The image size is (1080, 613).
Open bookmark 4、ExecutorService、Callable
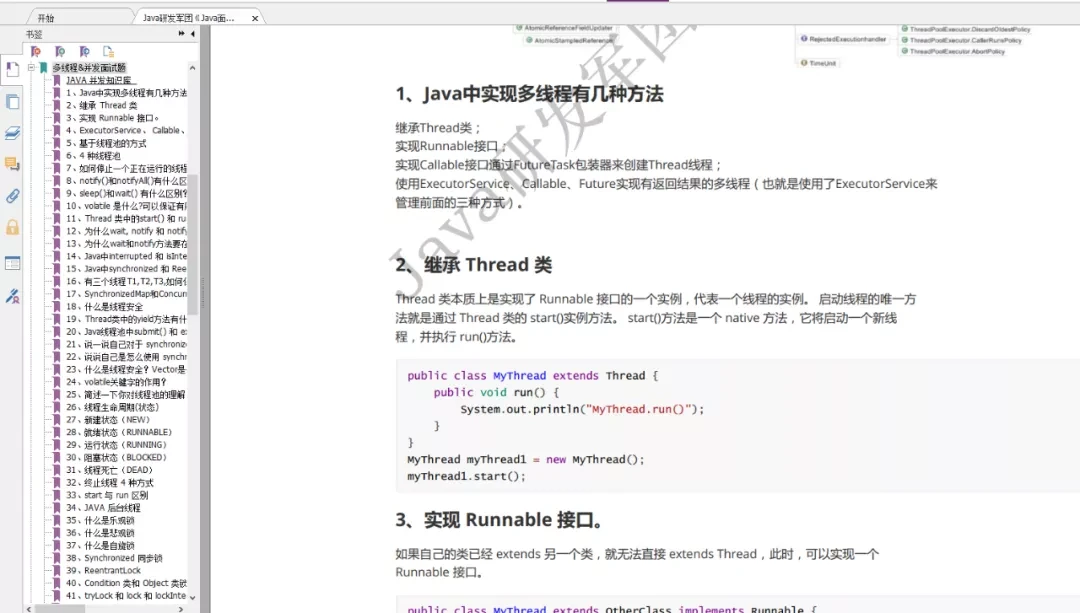(x=125, y=130)
